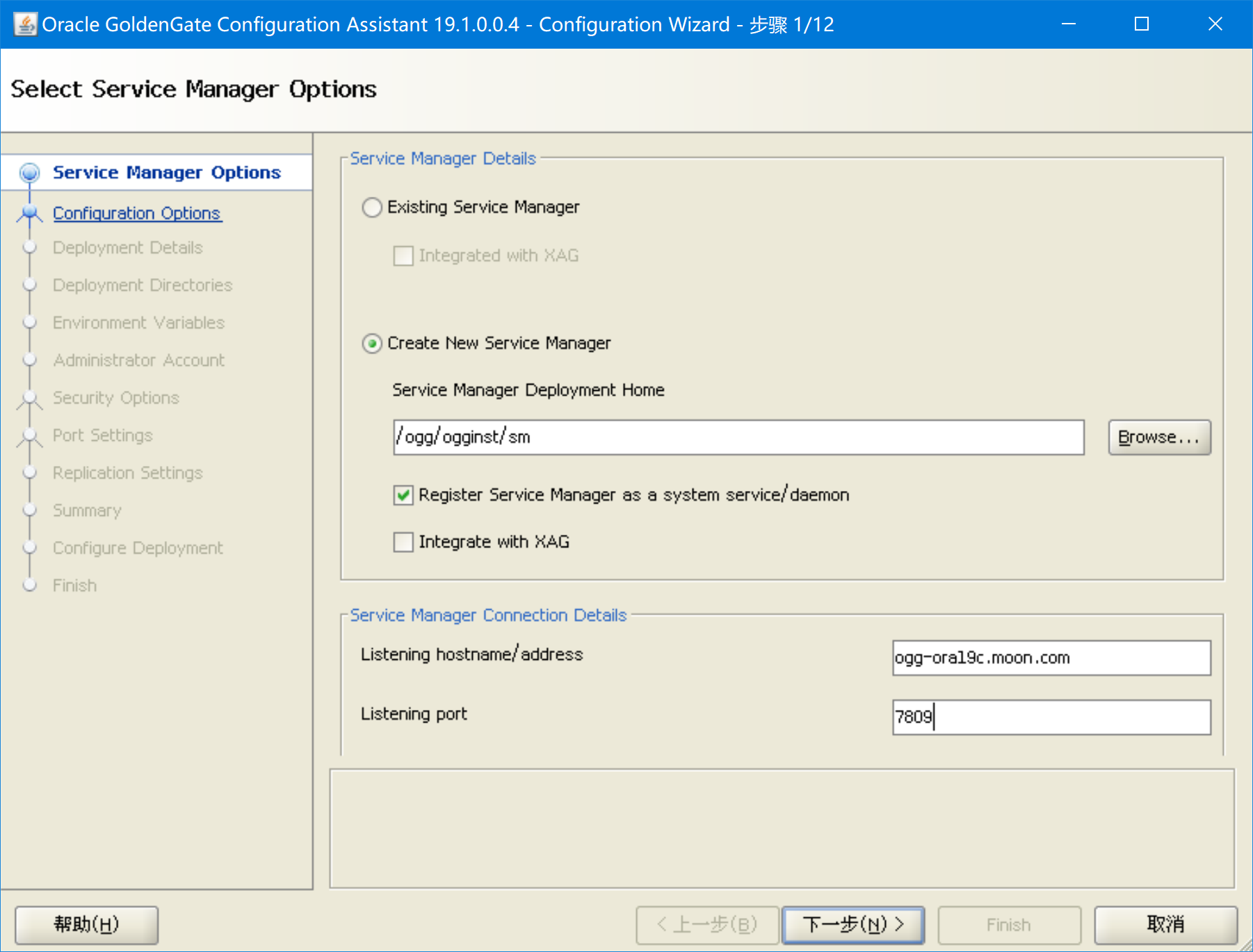This screenshot has height=952, width=1253.
Task: Select the Administrator Account step
Action: tap(139, 361)
